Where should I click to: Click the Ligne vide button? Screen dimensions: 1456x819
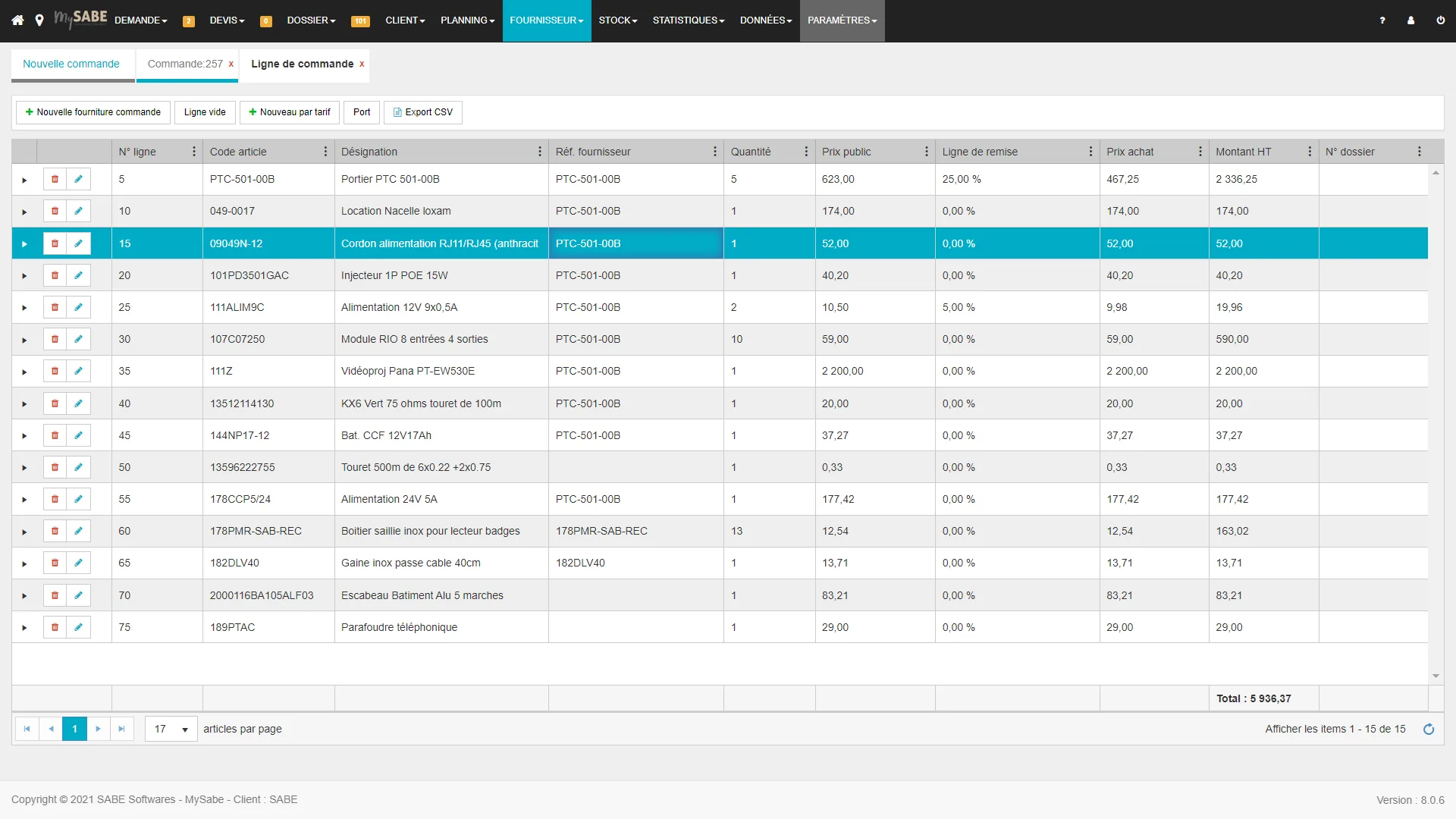tap(205, 112)
